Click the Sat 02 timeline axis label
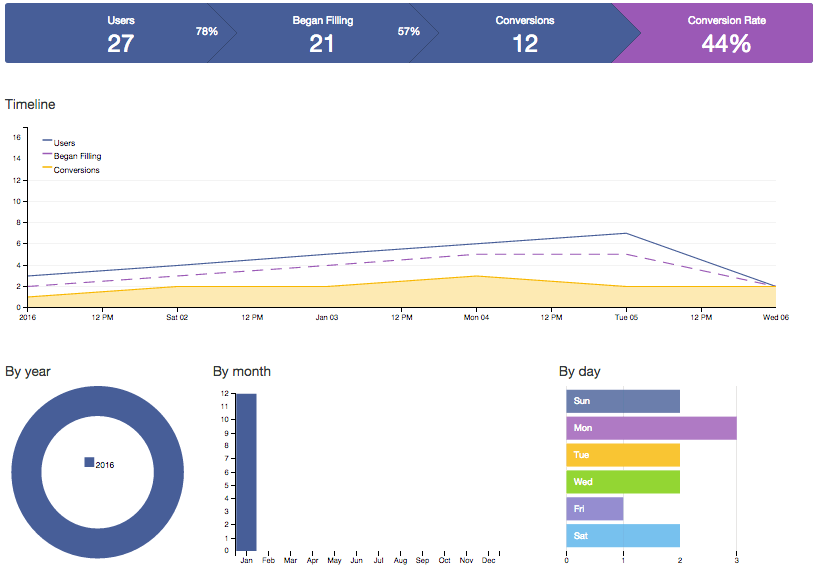This screenshot has width=818, height=569. (176, 318)
